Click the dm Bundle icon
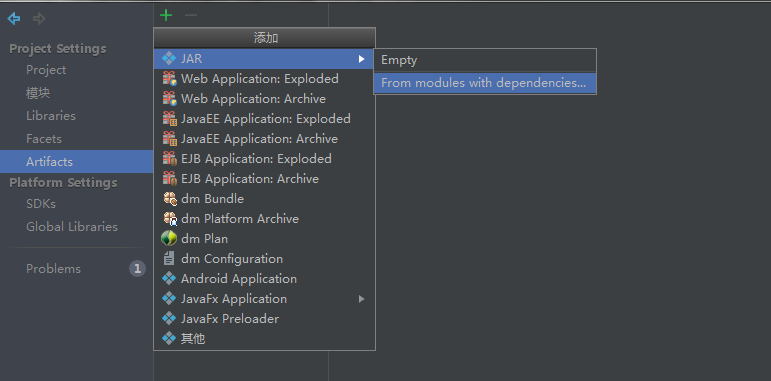Screen dimensions: 771x381 169,199
